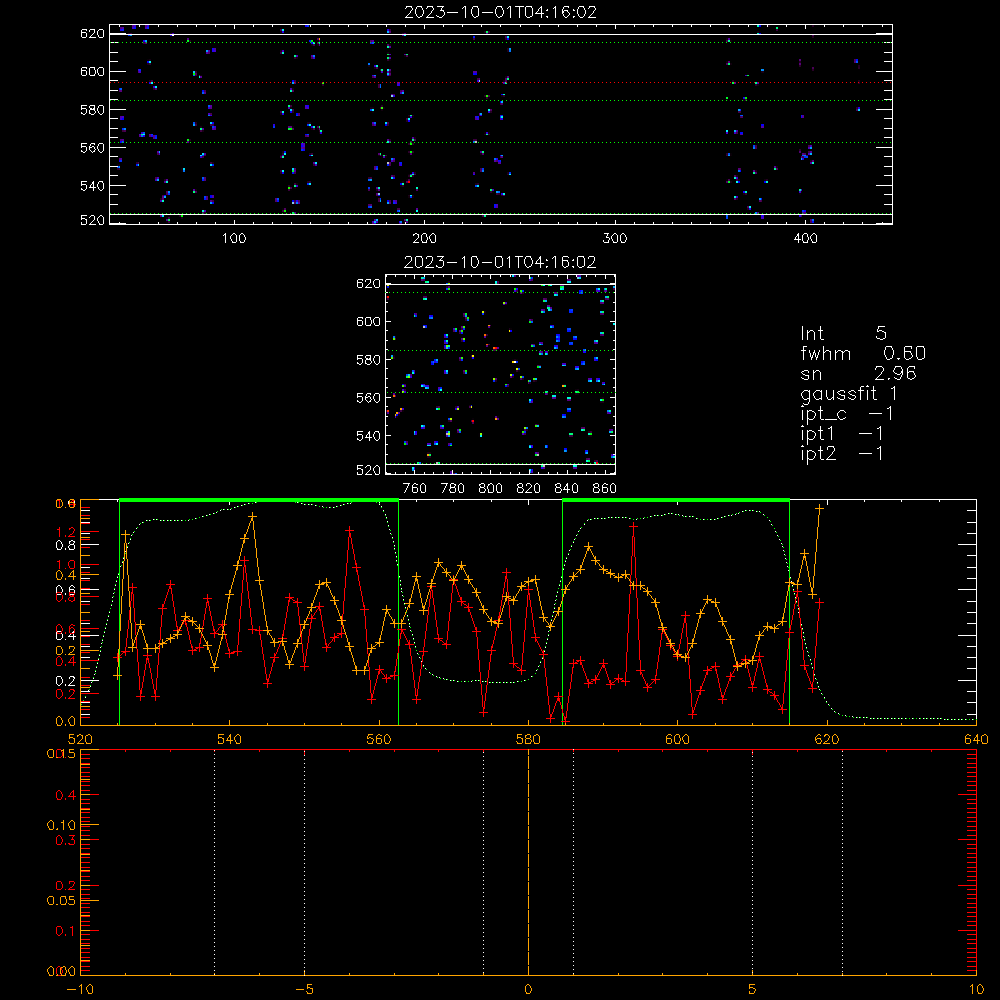This screenshot has width=1000, height=1000.
Task: Click the orange '0.10' y-axis label of the bottom plot
Action: tap(61, 825)
